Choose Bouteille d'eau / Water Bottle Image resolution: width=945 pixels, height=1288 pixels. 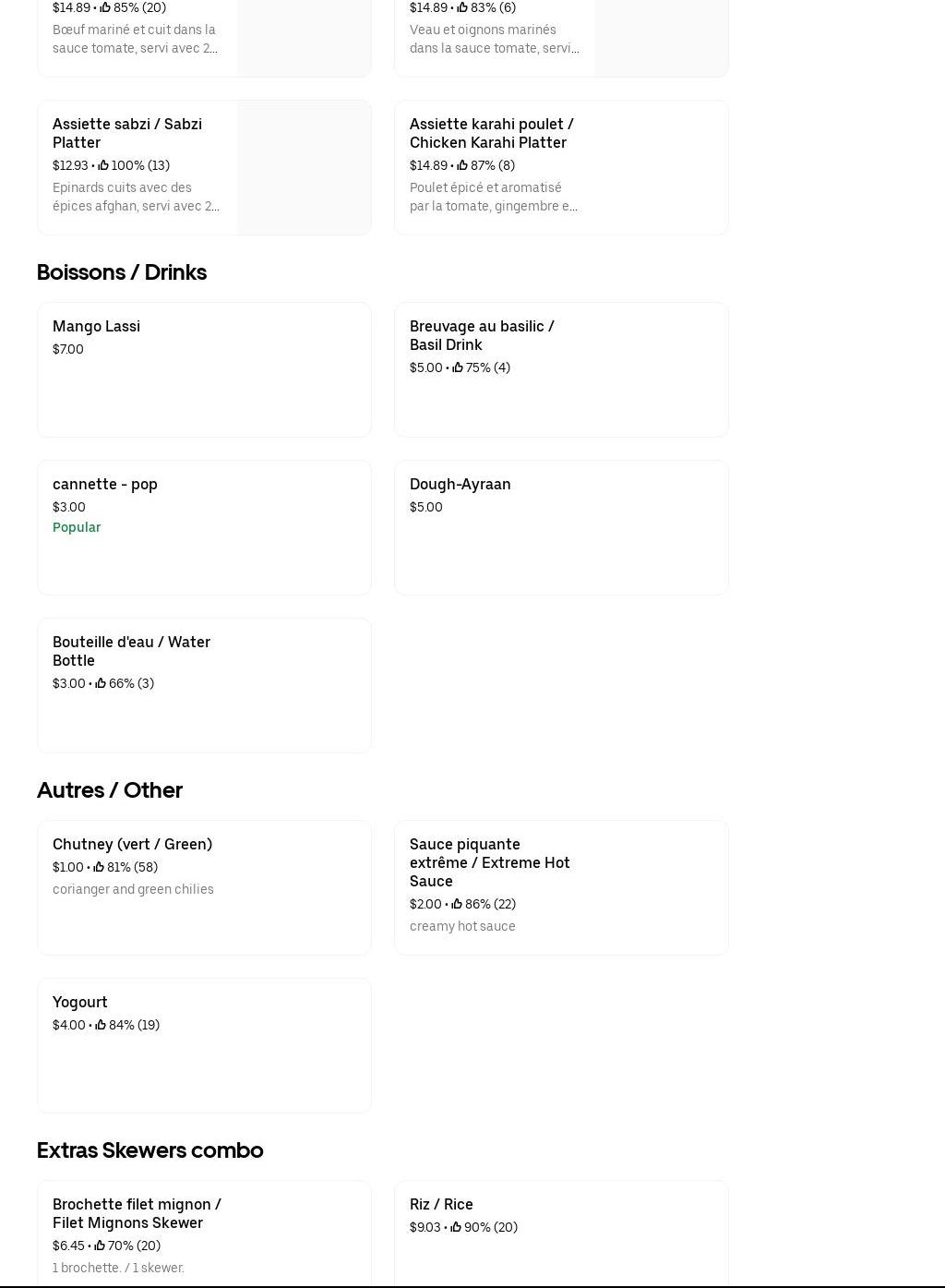pyautogui.click(x=131, y=651)
